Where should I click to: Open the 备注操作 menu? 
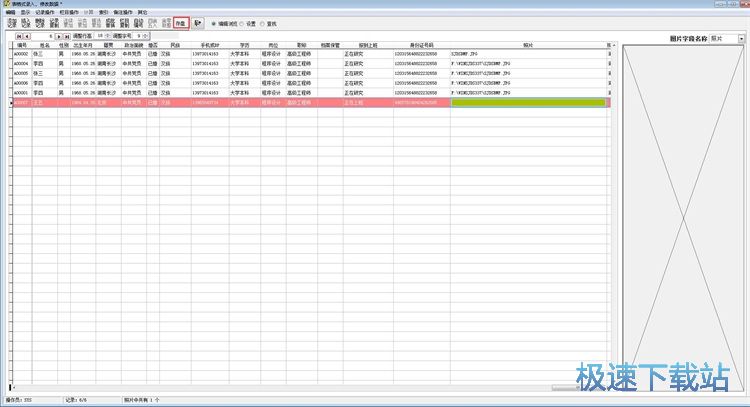coord(123,12)
